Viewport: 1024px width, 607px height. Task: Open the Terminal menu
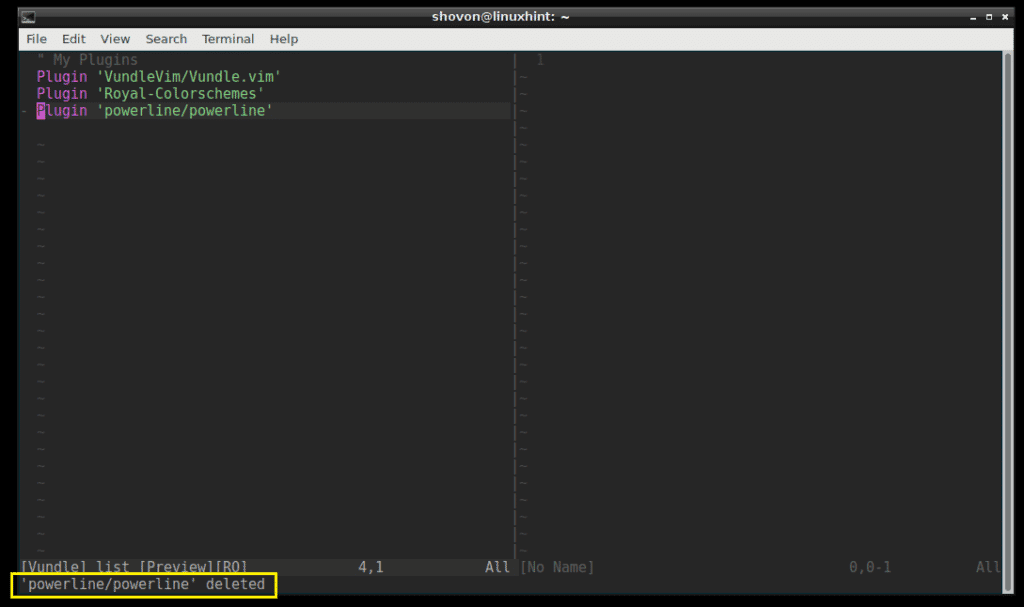pos(228,39)
